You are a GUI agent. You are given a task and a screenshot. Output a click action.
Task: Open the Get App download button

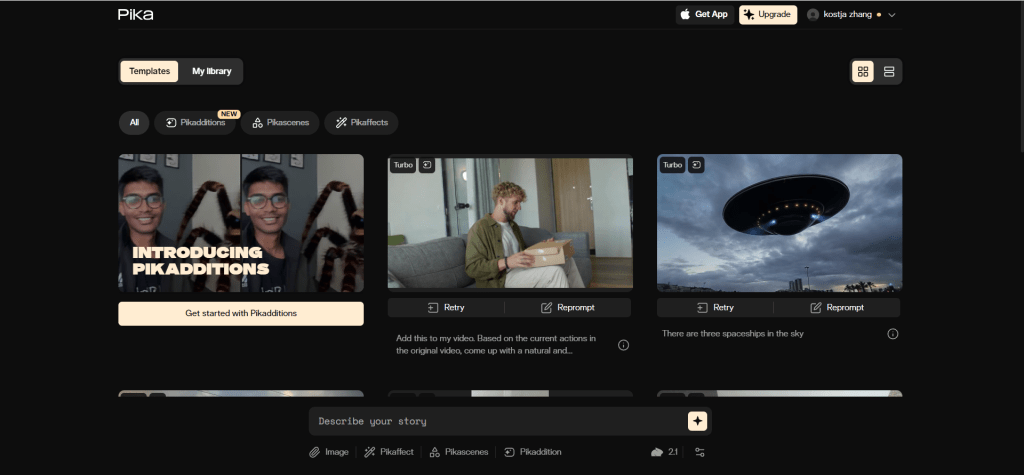[704, 14]
